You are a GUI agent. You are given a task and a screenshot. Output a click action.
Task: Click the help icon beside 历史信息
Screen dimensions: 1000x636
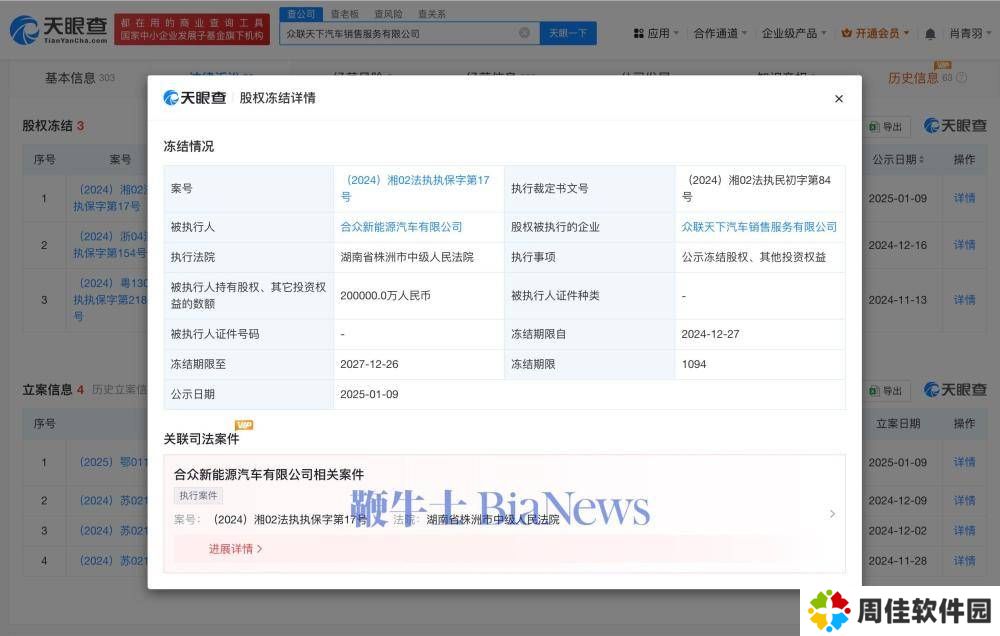click(962, 78)
